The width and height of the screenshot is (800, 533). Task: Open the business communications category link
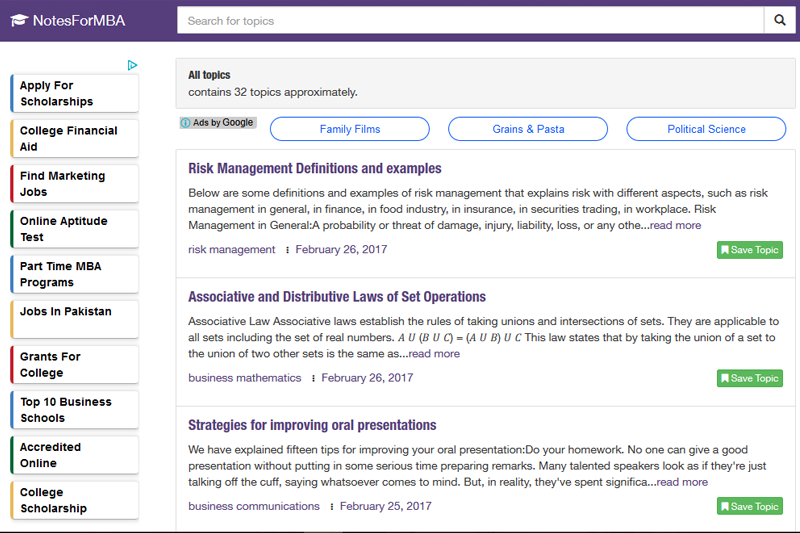point(254,506)
